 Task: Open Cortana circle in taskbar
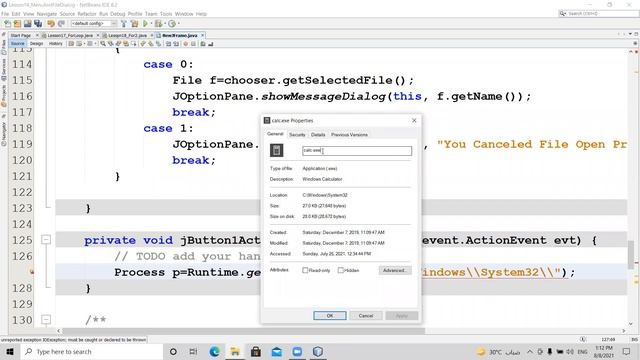coord(173,351)
